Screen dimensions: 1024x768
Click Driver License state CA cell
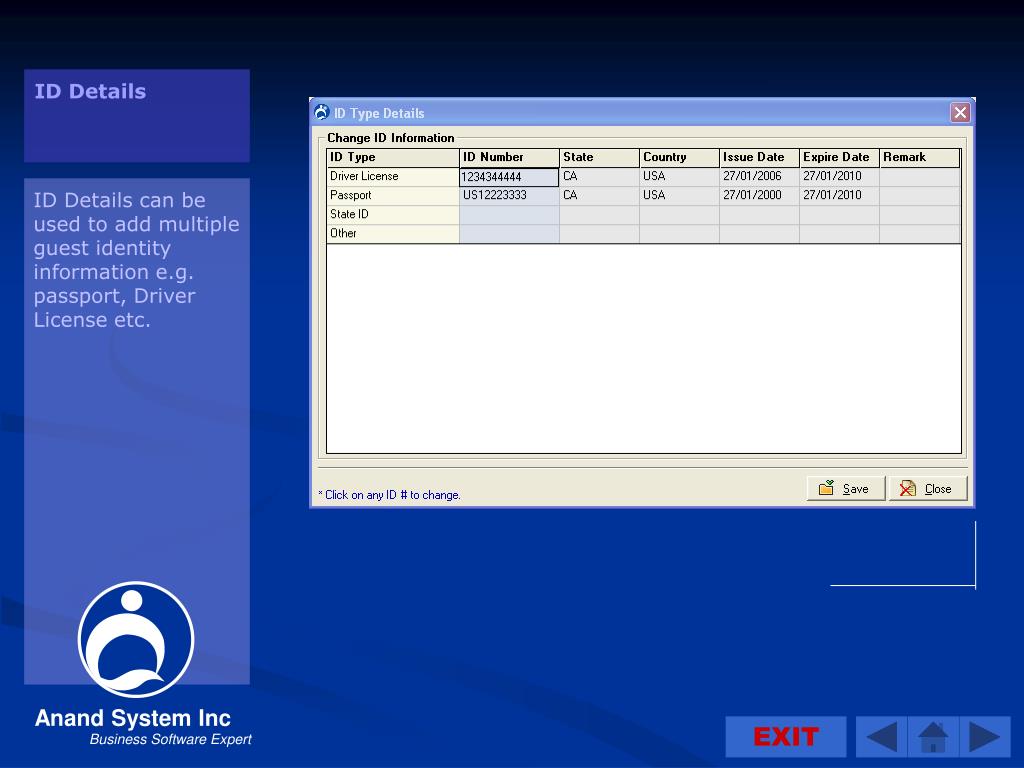point(599,176)
